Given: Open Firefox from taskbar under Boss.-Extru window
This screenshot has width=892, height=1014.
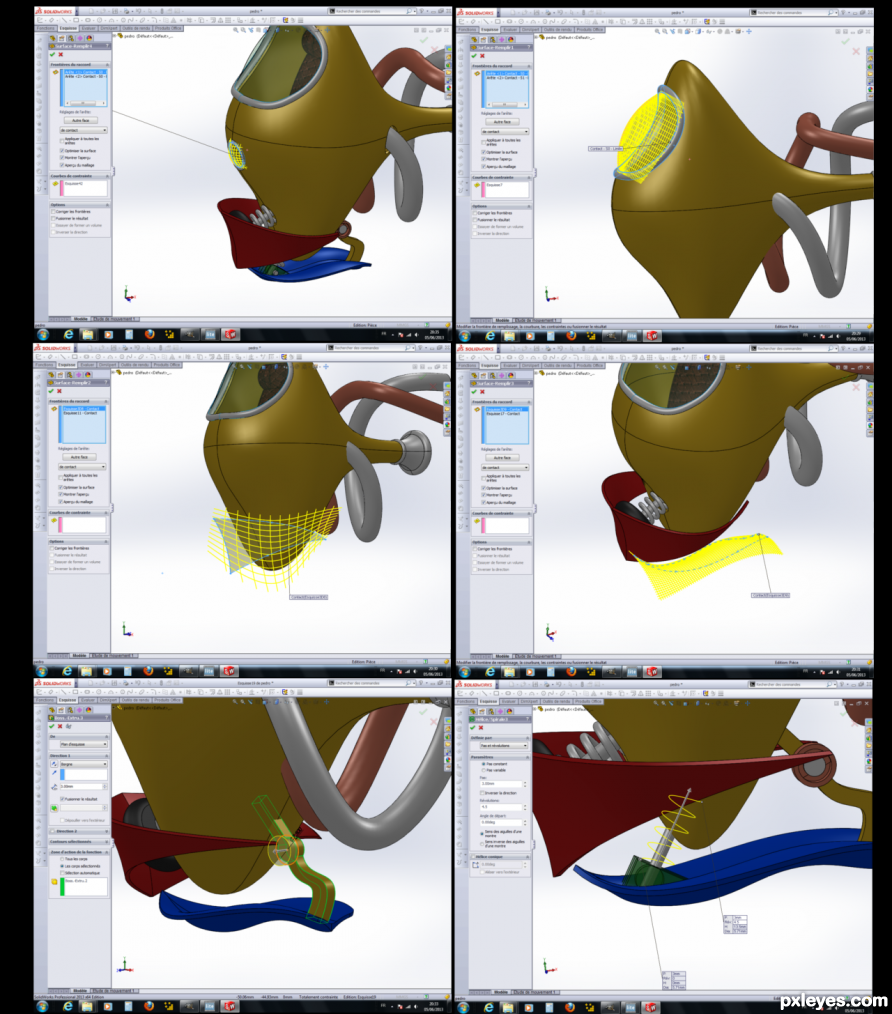Looking at the screenshot, I should pyautogui.click(x=149, y=1006).
